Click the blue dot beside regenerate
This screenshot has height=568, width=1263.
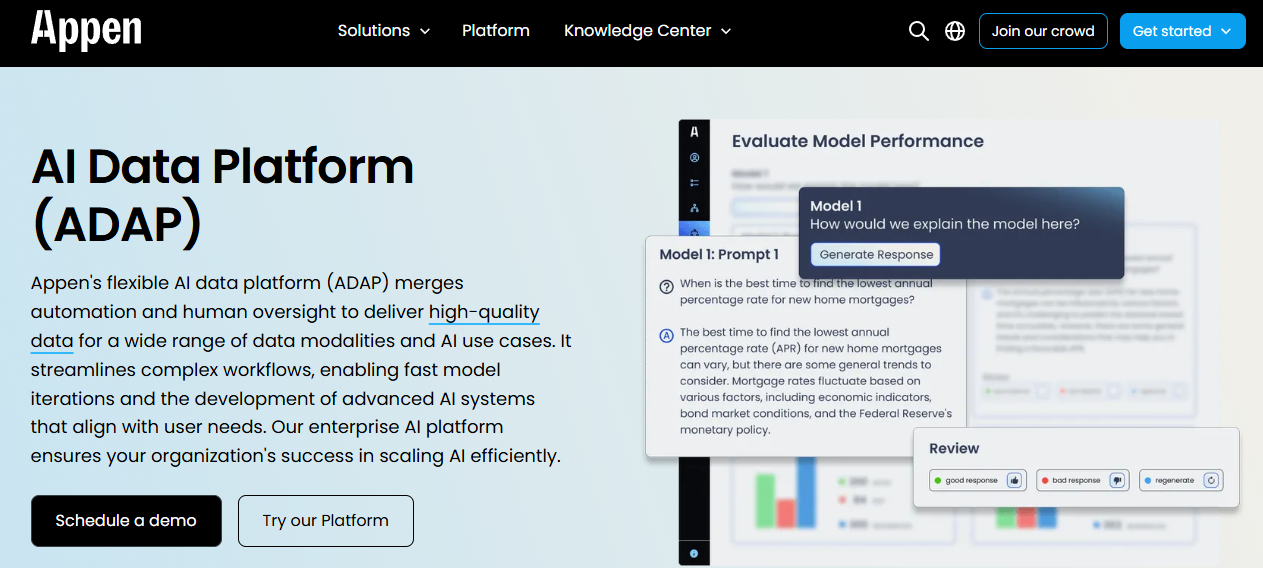tap(1148, 481)
